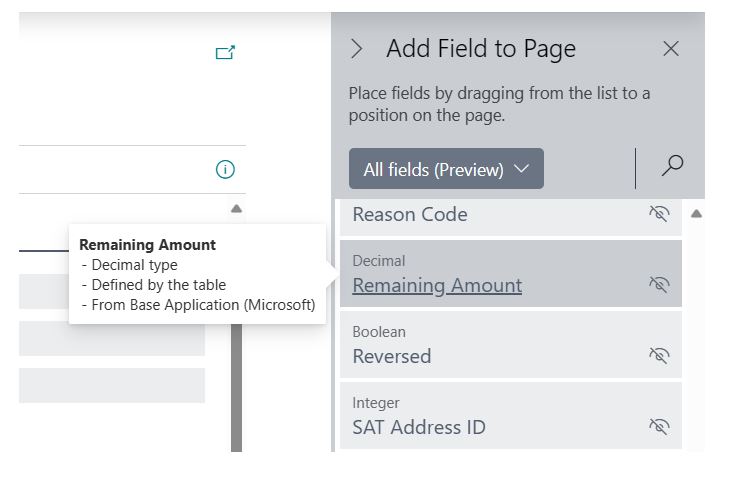Close the Add Field to Page panel

pos(671,48)
